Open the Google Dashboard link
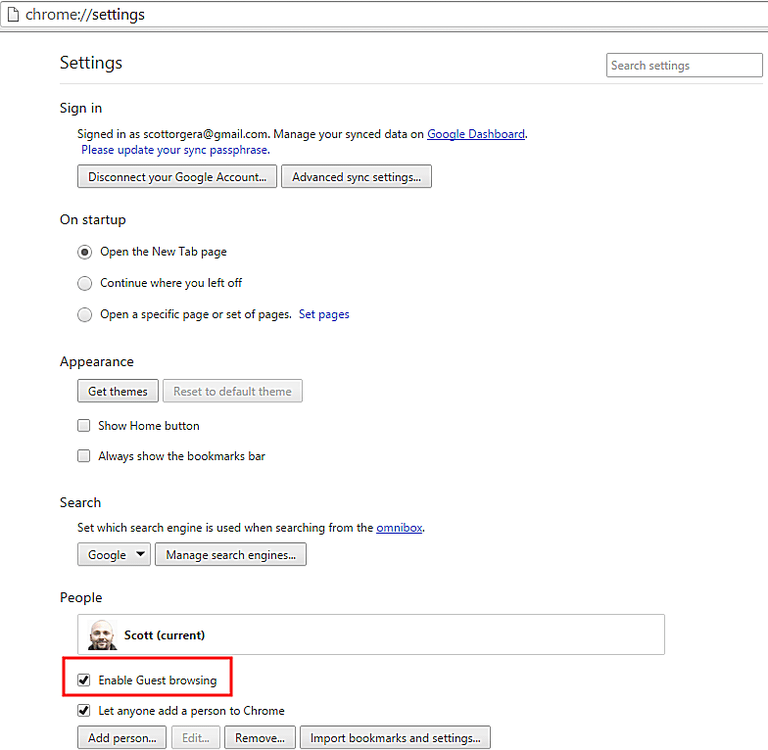The height and width of the screenshot is (750, 768). (x=475, y=134)
